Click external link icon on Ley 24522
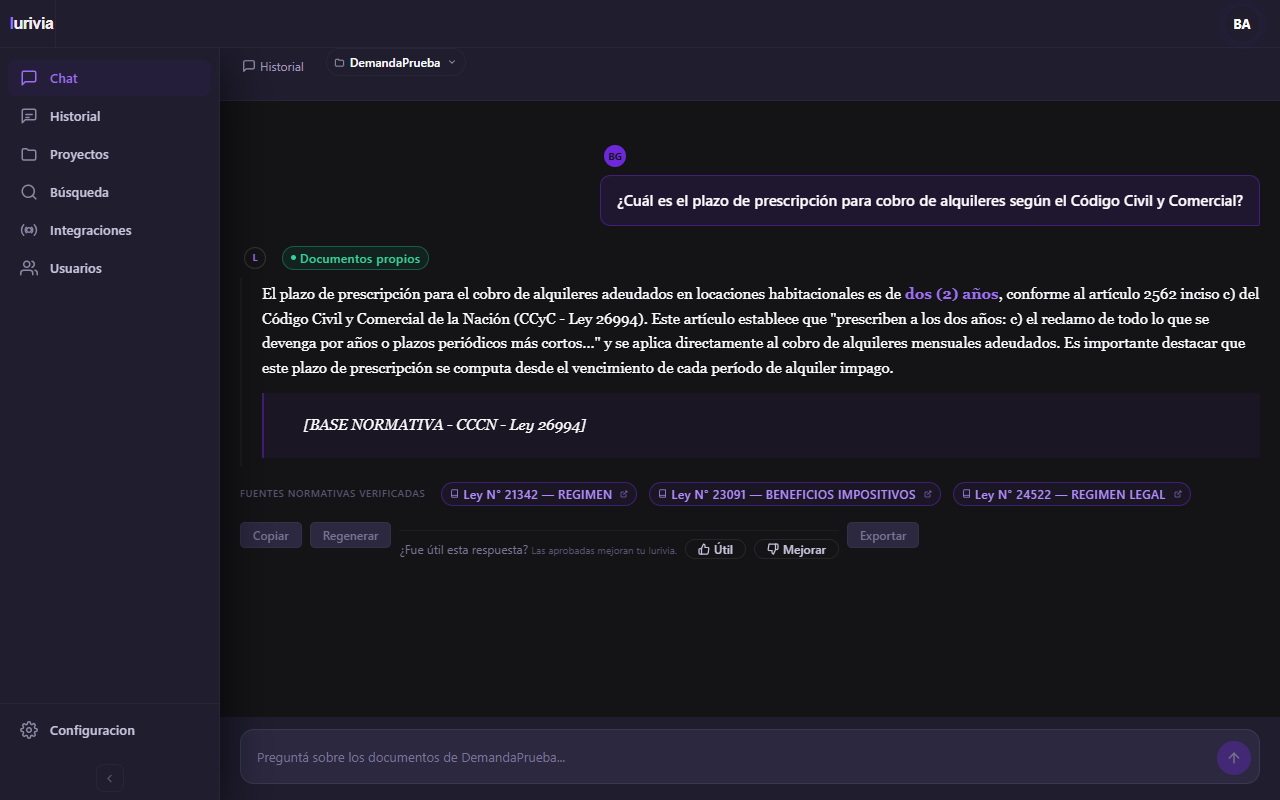 pyautogui.click(x=1178, y=494)
